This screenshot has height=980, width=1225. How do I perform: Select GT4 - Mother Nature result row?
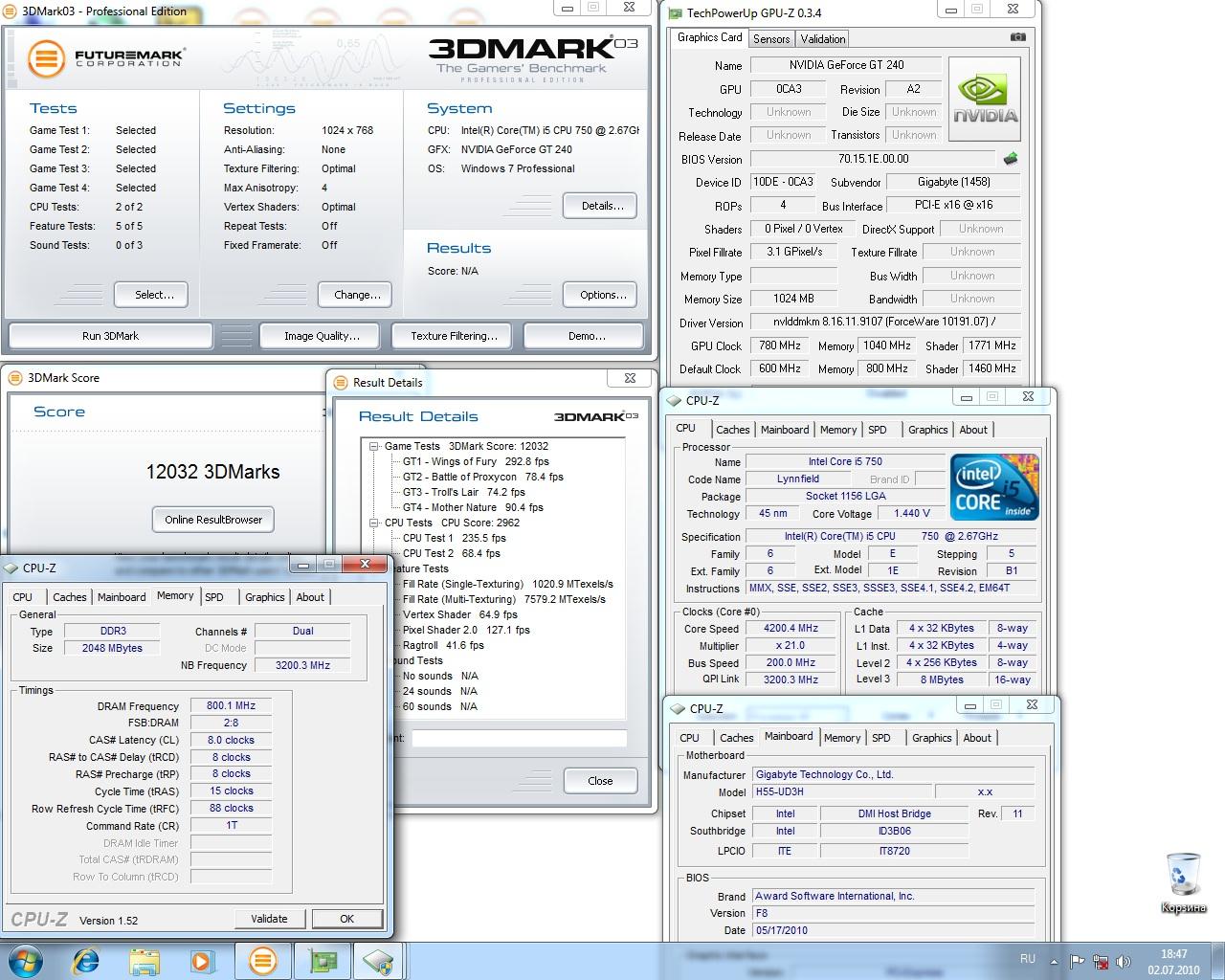click(x=473, y=507)
